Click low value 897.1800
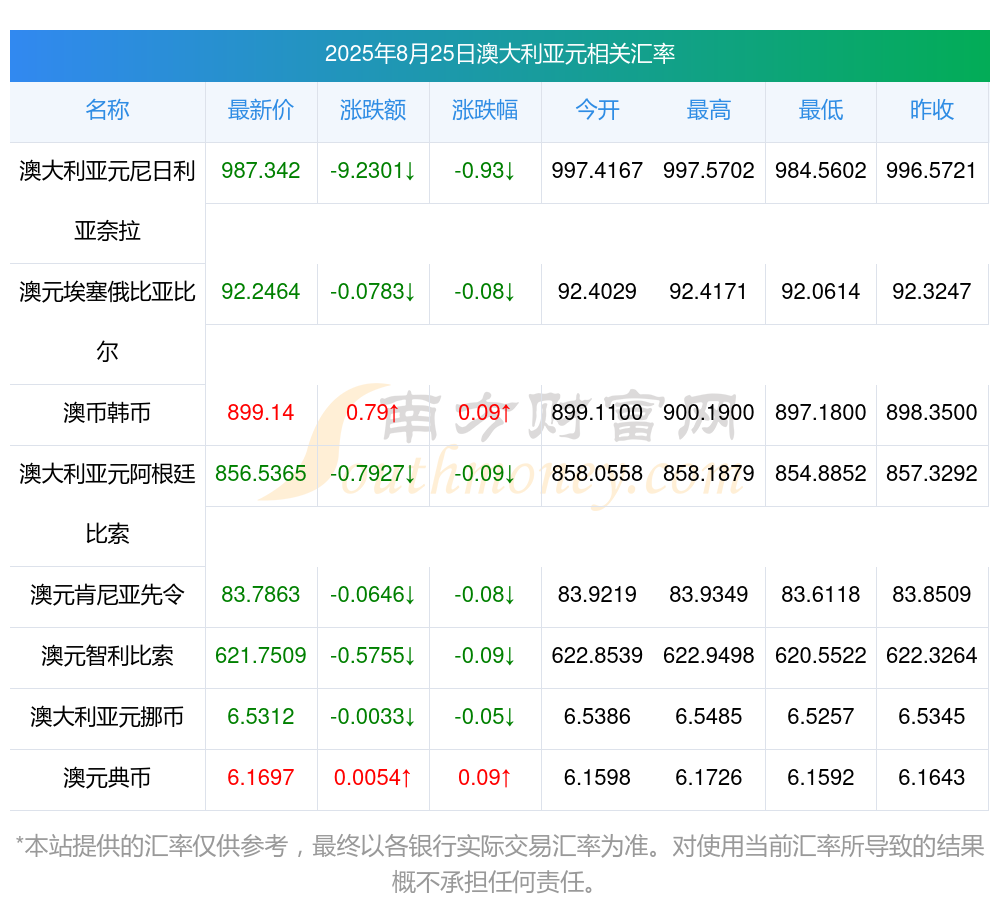 (821, 413)
